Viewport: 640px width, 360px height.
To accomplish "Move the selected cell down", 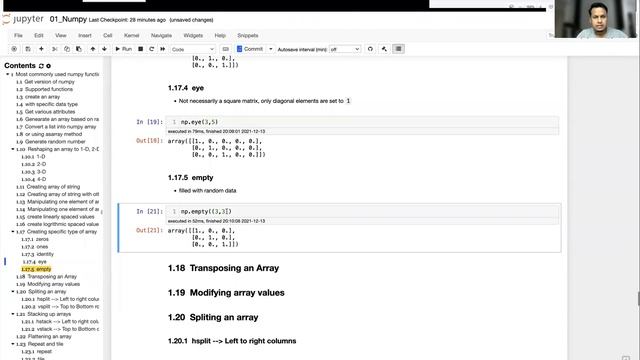I will (104, 49).
